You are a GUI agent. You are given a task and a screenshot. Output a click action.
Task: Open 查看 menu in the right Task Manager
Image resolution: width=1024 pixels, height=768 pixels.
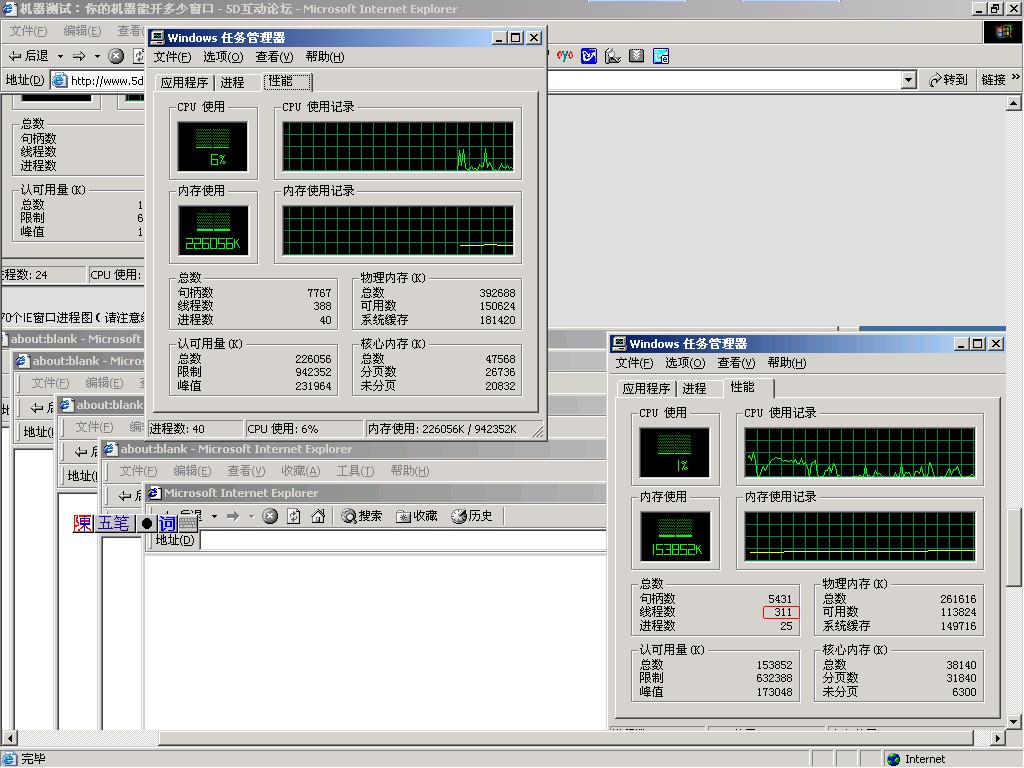tap(735, 363)
